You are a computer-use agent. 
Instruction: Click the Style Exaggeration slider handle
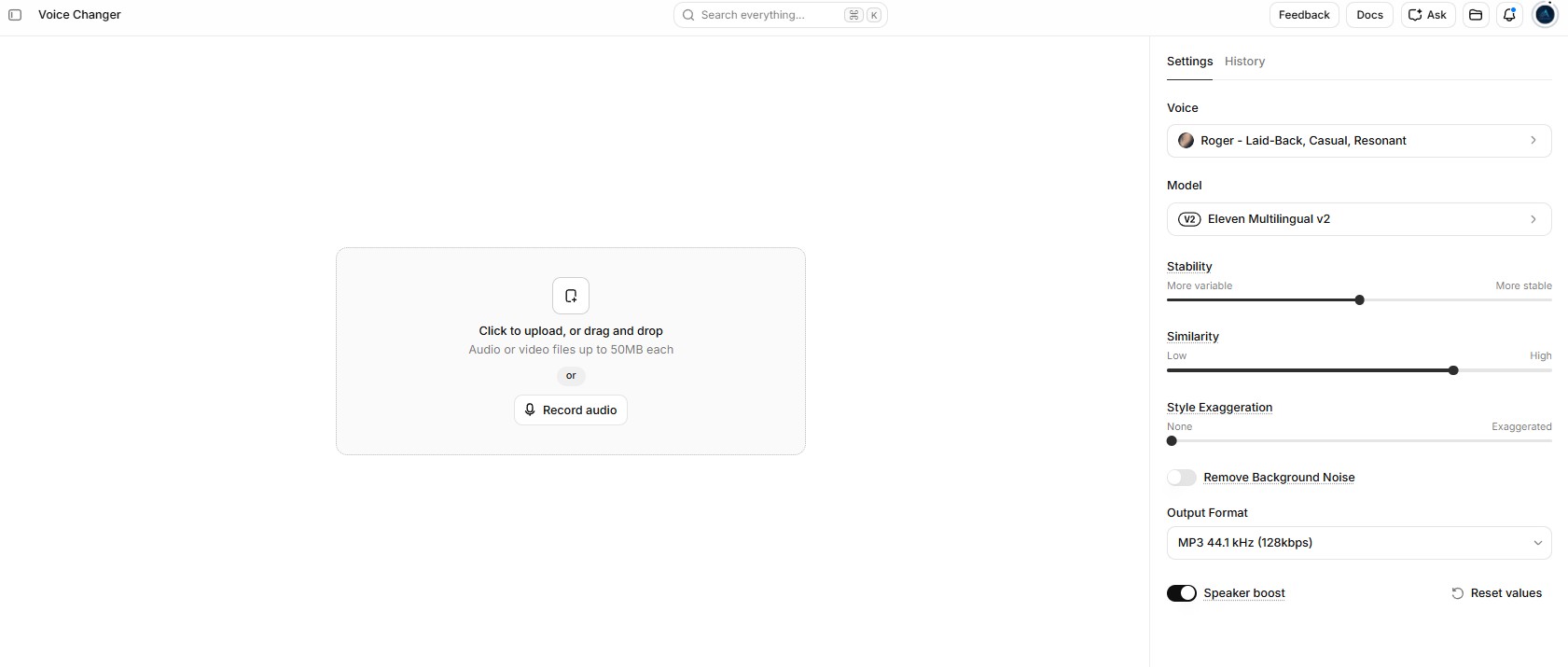pyautogui.click(x=1172, y=441)
